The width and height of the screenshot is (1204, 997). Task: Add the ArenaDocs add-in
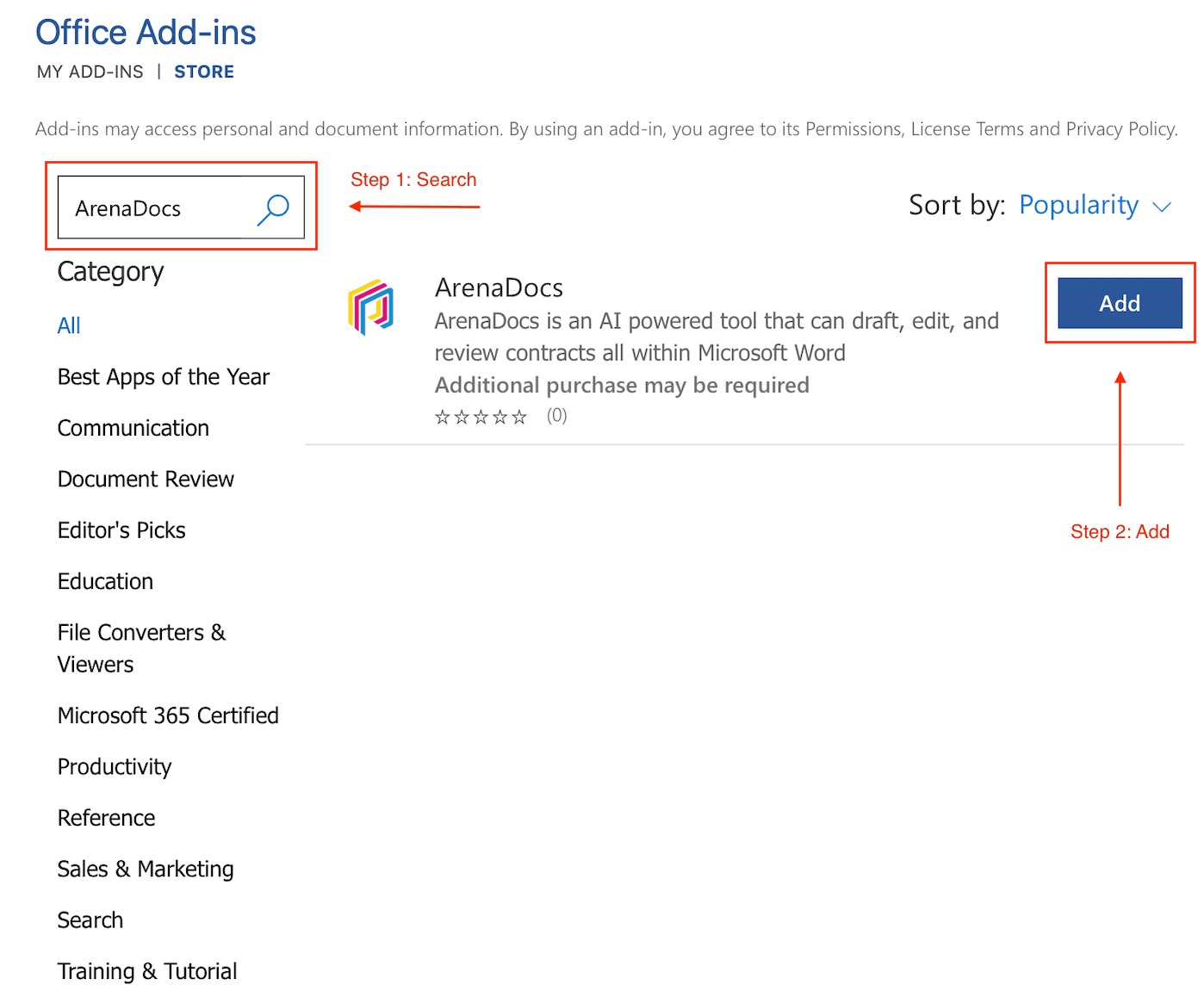(x=1119, y=303)
